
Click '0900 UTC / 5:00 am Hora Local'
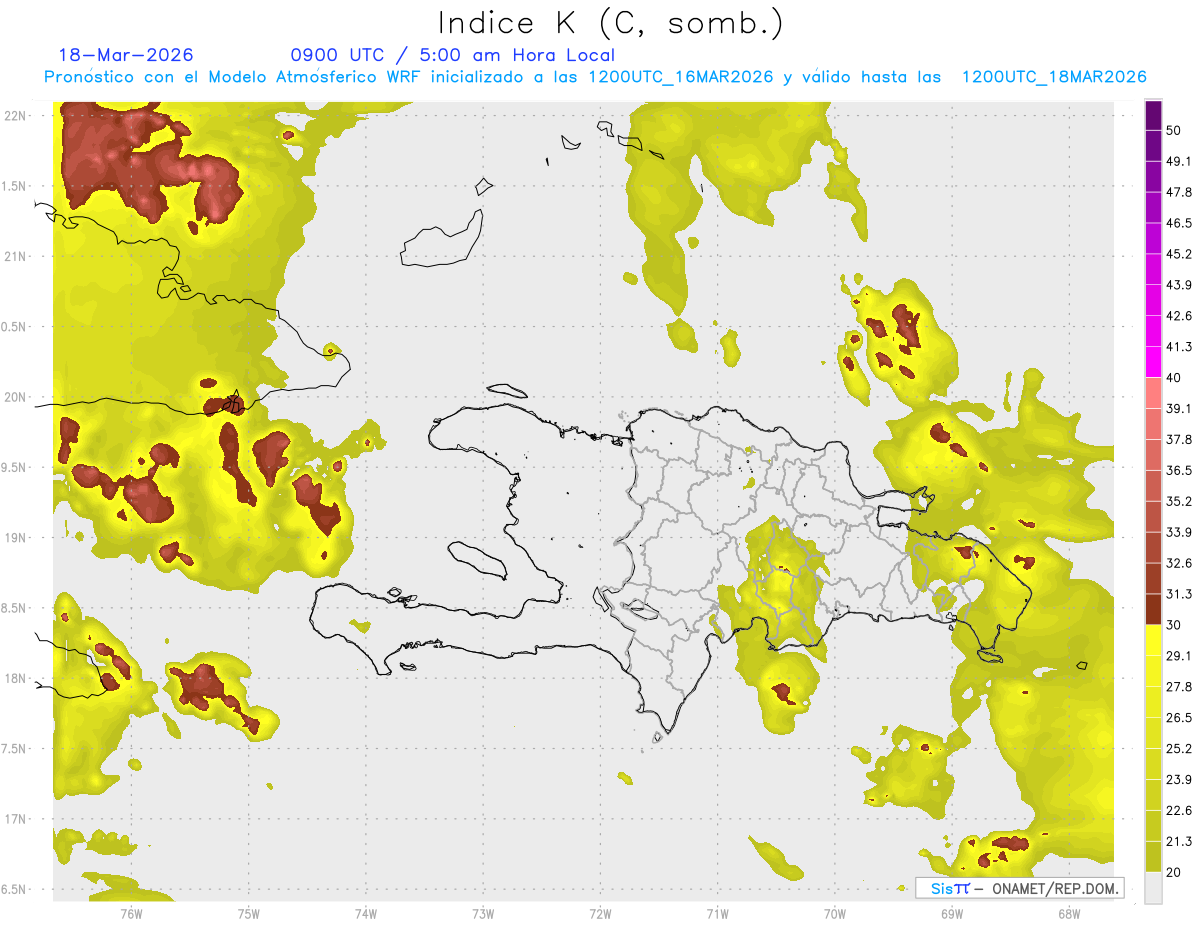point(452,55)
